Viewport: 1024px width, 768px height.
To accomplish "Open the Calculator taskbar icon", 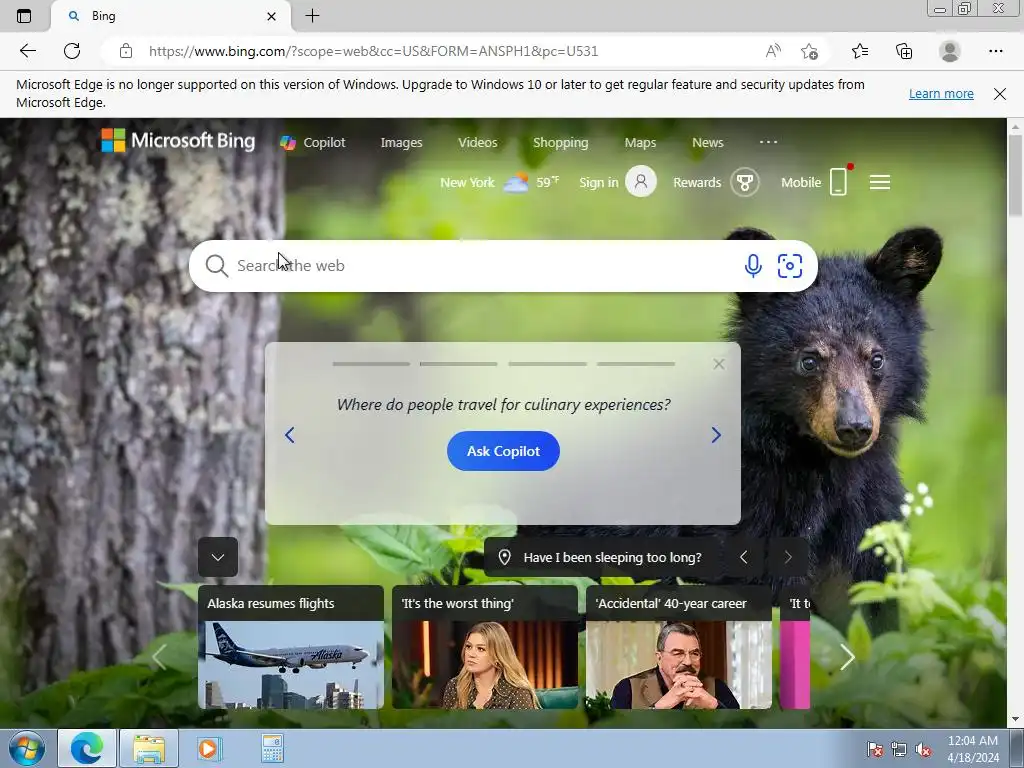I will (272, 748).
